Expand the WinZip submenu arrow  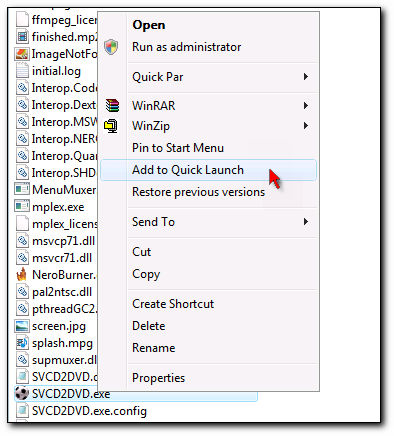(306, 126)
